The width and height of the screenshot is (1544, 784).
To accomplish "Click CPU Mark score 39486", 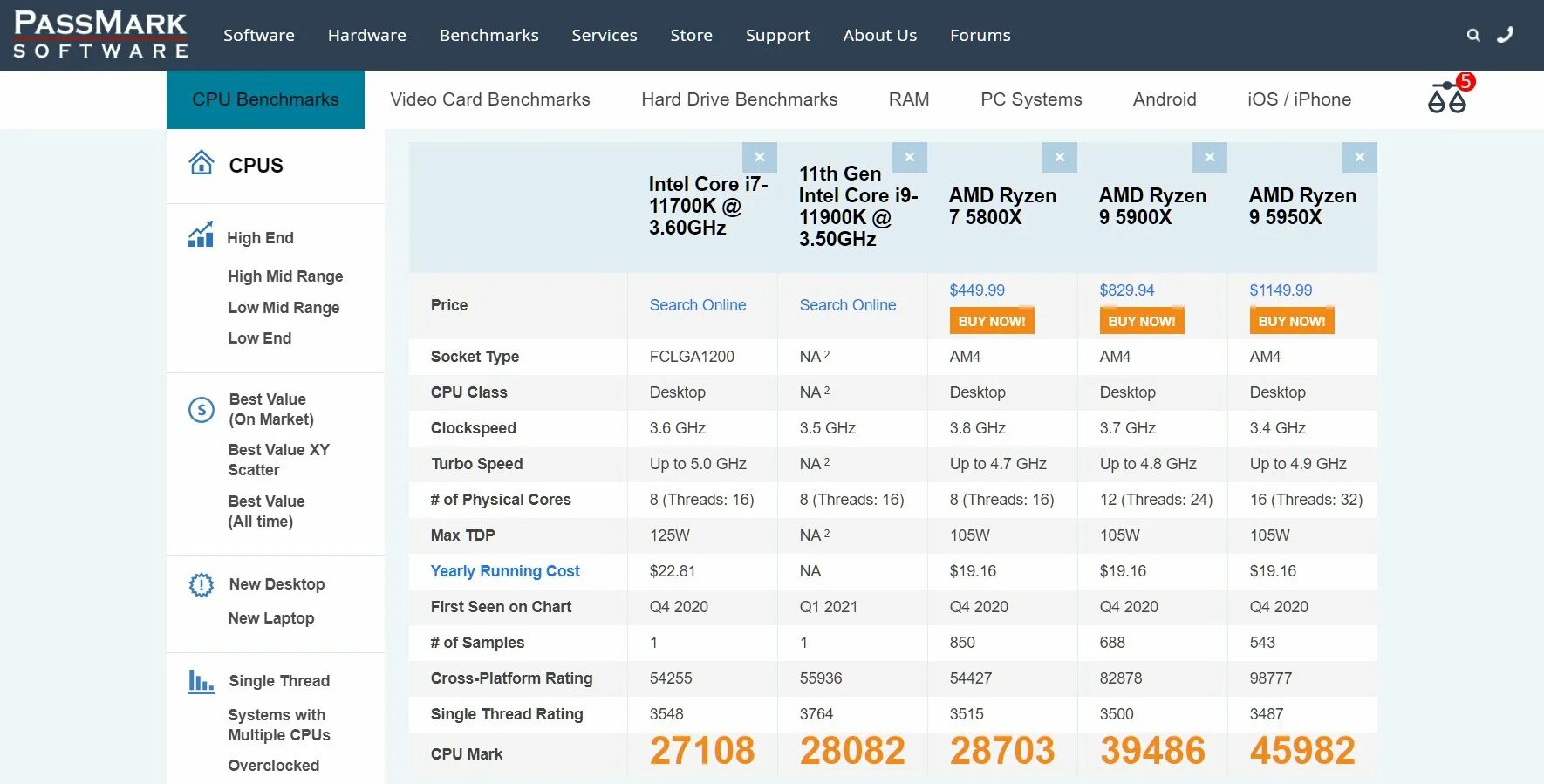I will 1152,751.
